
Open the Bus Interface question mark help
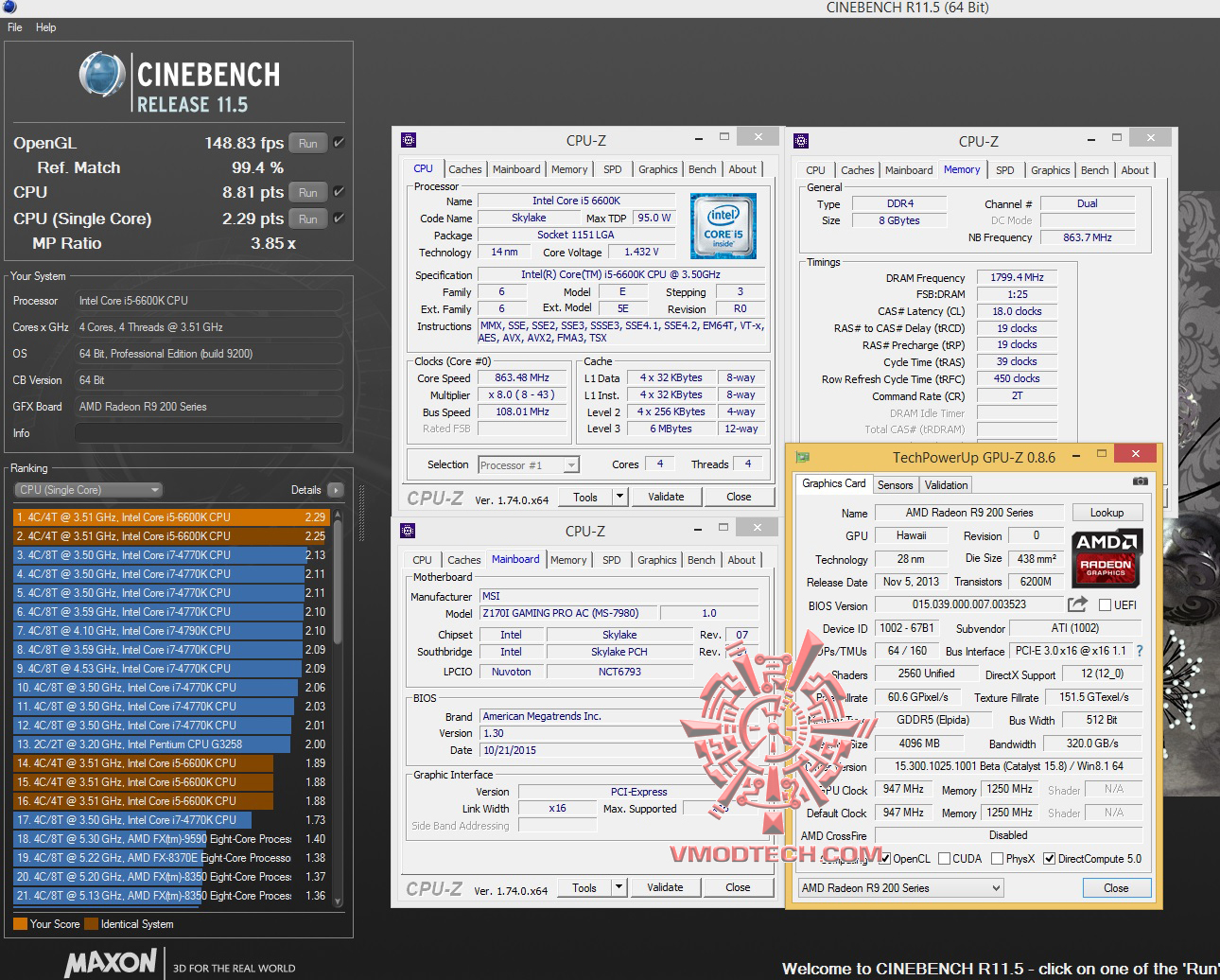pos(1140,651)
